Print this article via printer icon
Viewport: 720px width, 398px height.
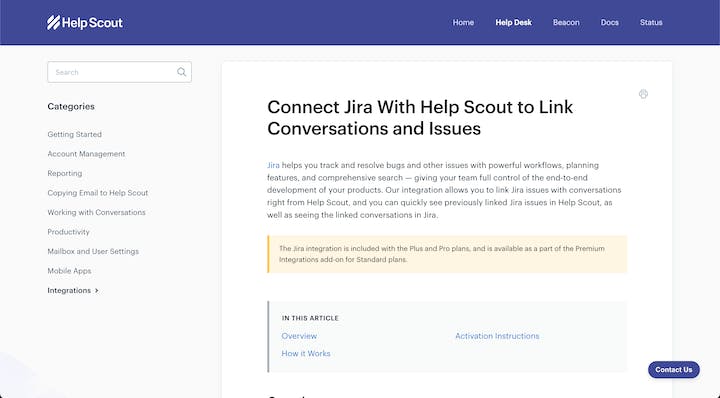pos(643,94)
